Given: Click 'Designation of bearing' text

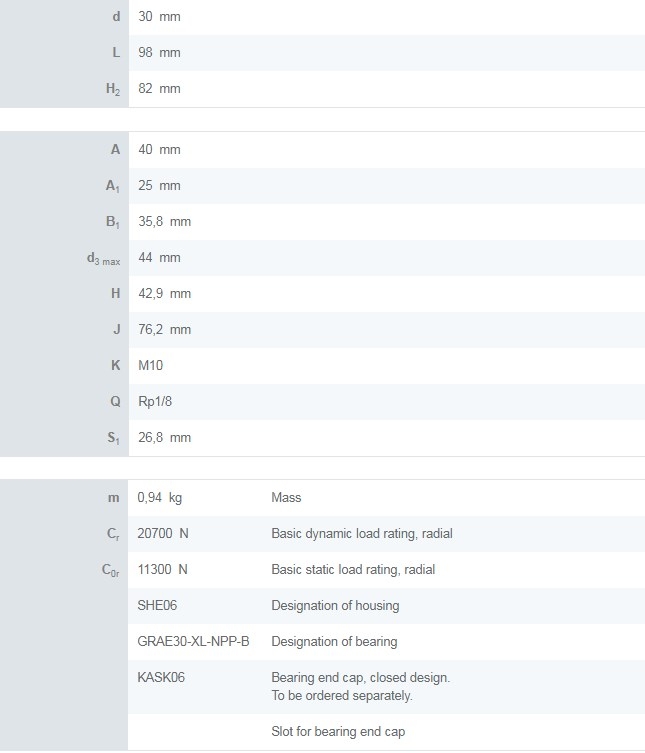Looking at the screenshot, I should pyautogui.click(x=334, y=642).
